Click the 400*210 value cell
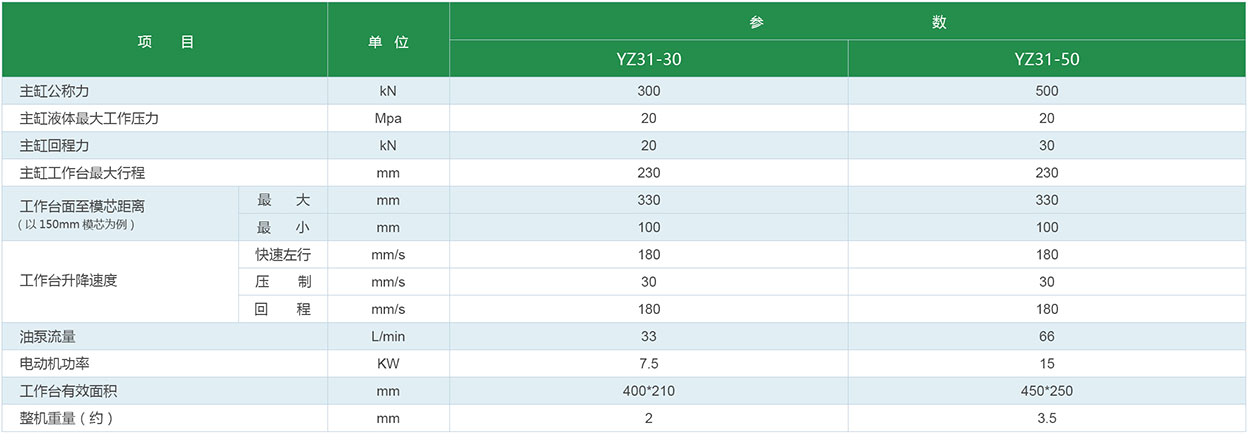This screenshot has width=1250, height=443. 648,391
